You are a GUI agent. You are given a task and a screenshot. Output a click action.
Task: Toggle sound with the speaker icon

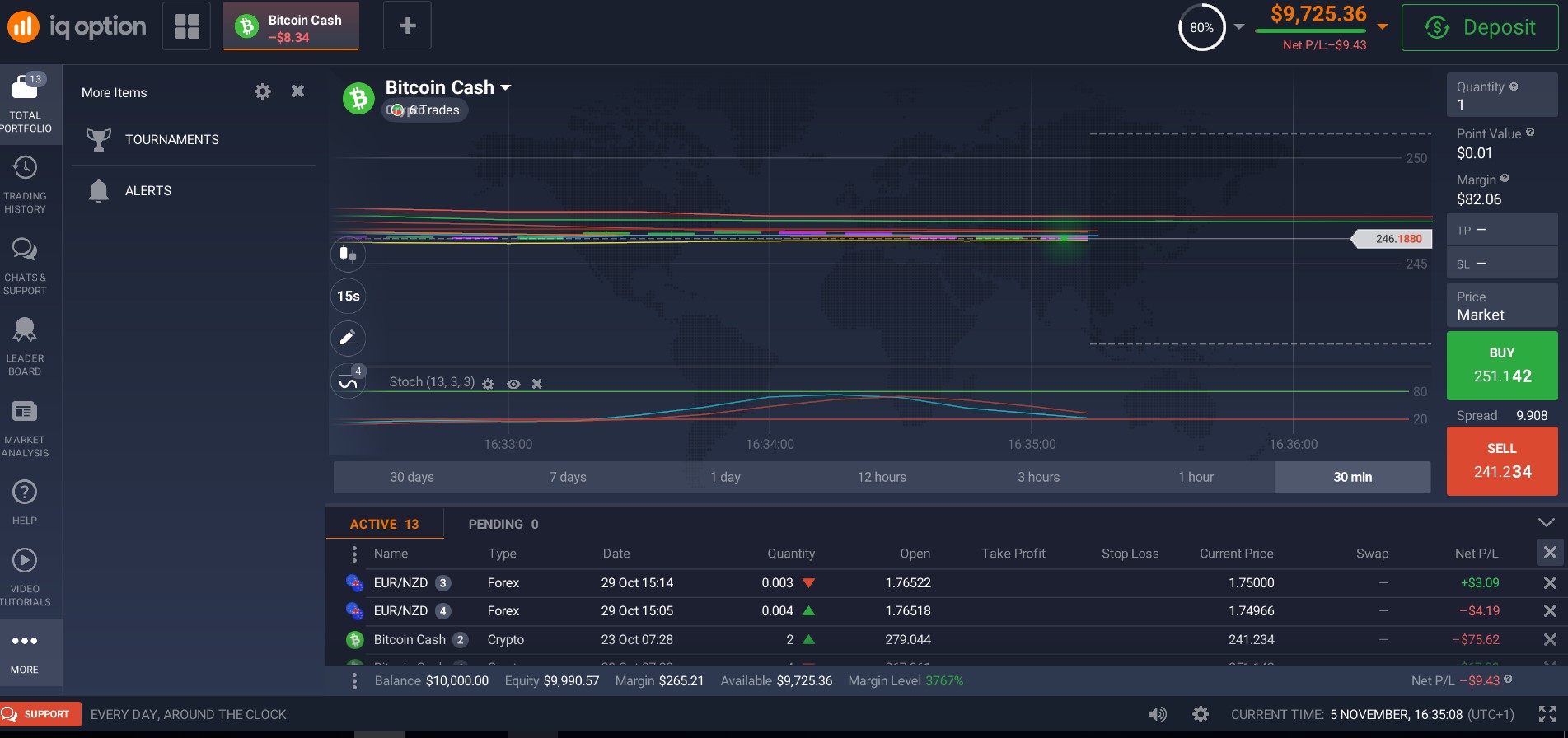pos(1158,714)
